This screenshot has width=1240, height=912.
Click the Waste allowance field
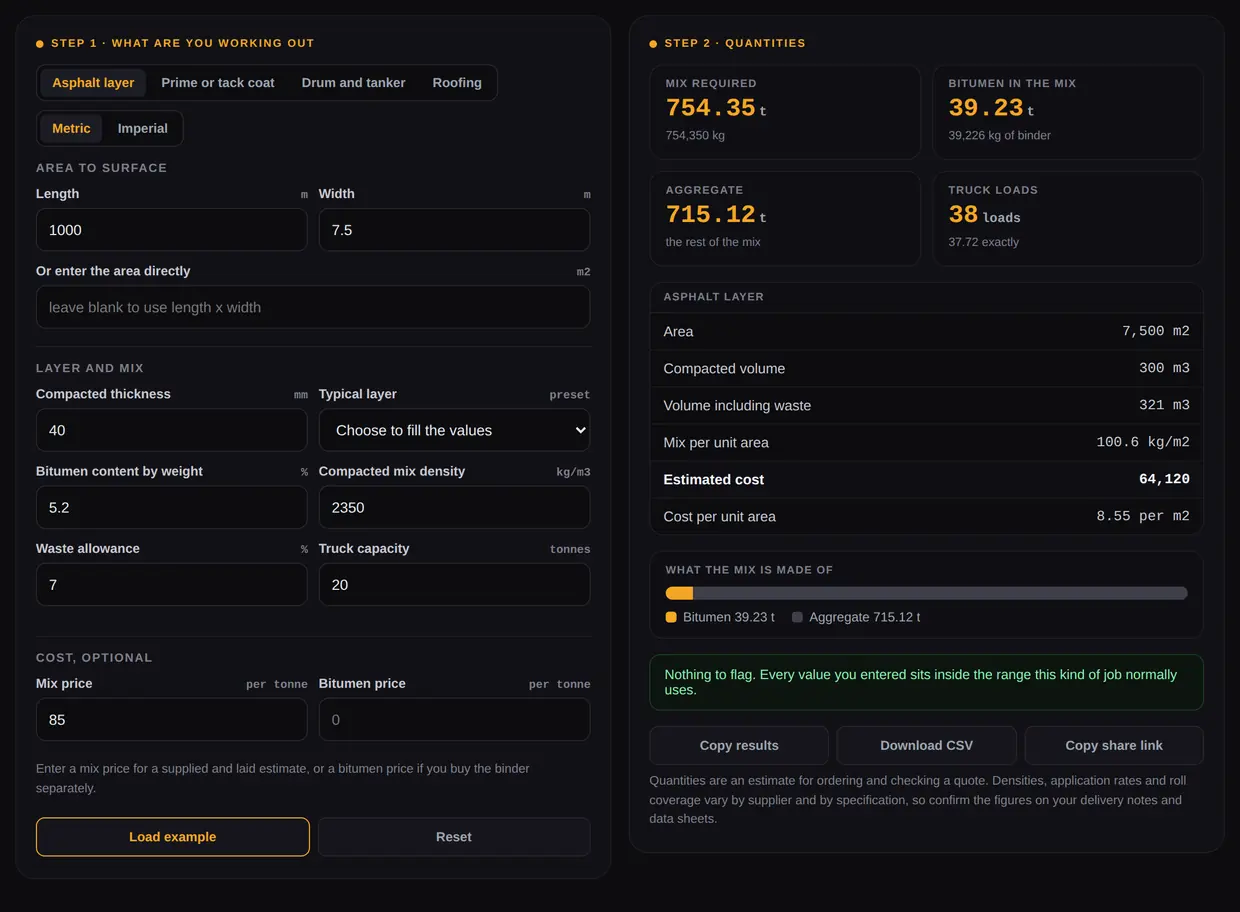click(x=172, y=584)
